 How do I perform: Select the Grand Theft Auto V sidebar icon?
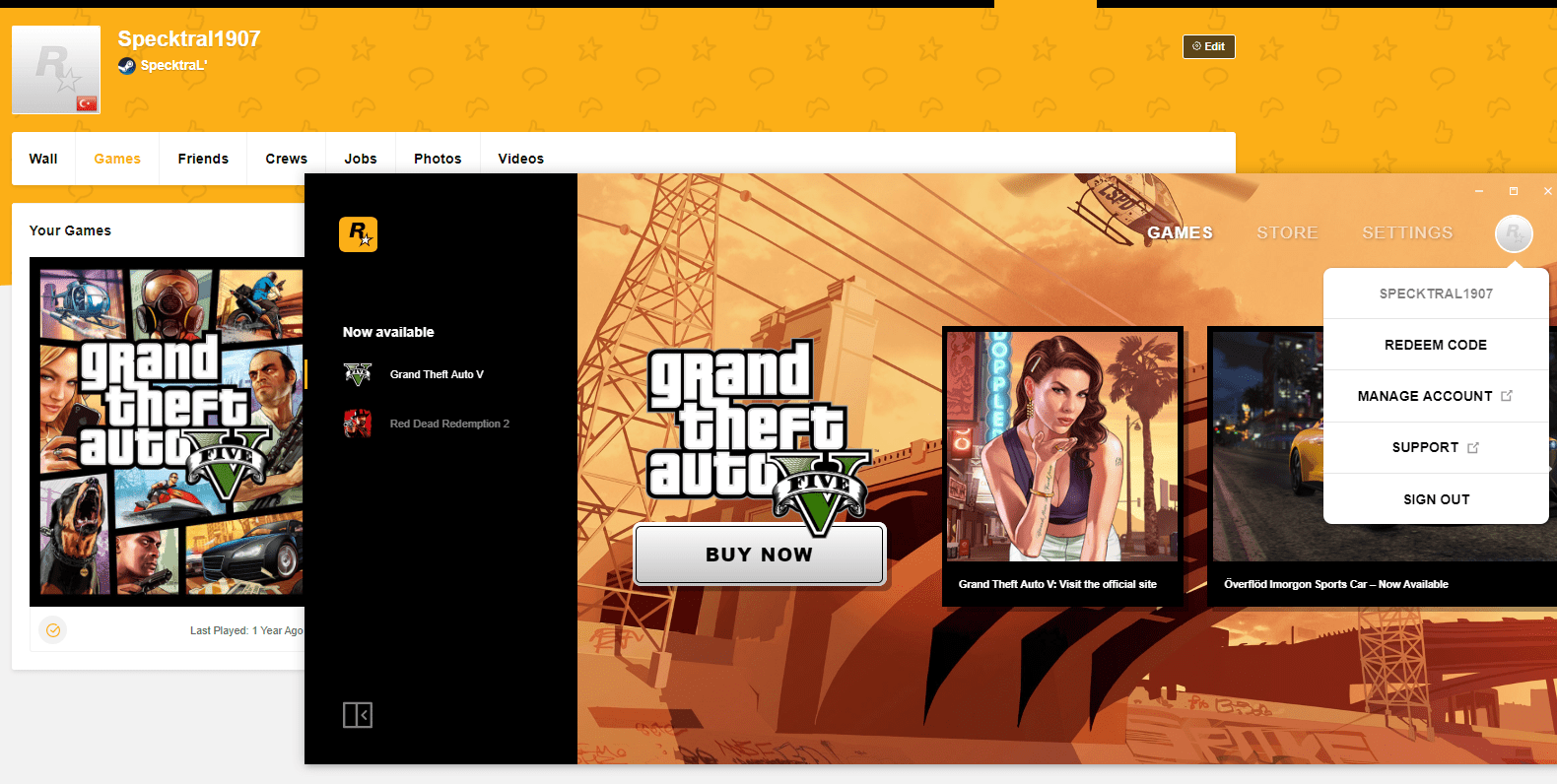[358, 374]
